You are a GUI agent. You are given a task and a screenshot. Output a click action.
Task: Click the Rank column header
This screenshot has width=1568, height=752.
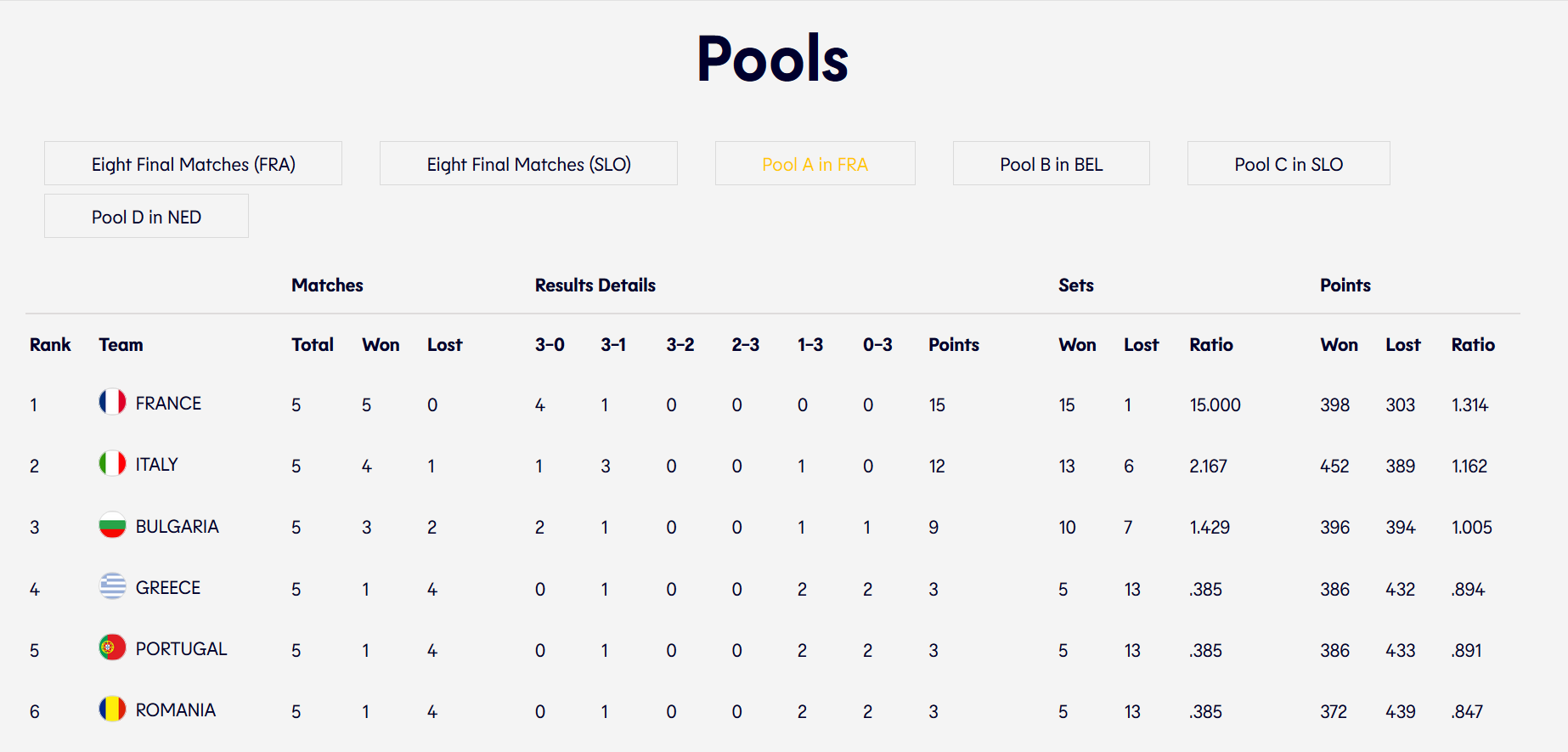[50, 345]
